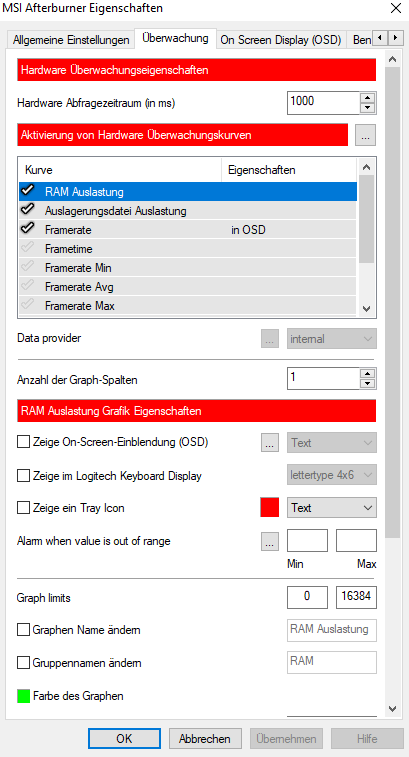Increase Anzahl der Graph-Spalten value
The image size is (409, 757).
pos(368,374)
